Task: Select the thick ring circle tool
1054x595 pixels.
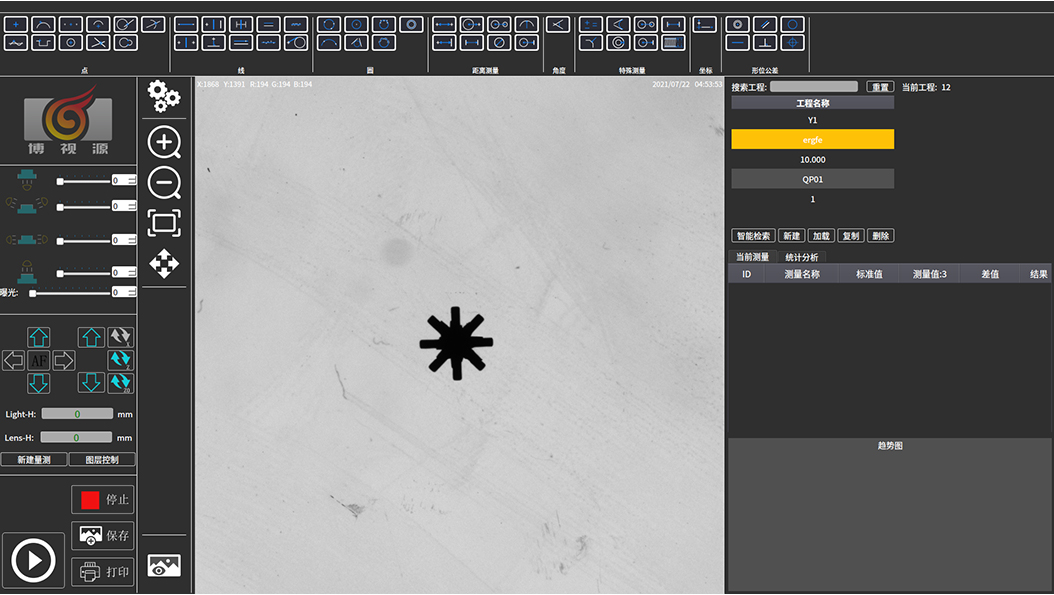Action: (x=411, y=24)
